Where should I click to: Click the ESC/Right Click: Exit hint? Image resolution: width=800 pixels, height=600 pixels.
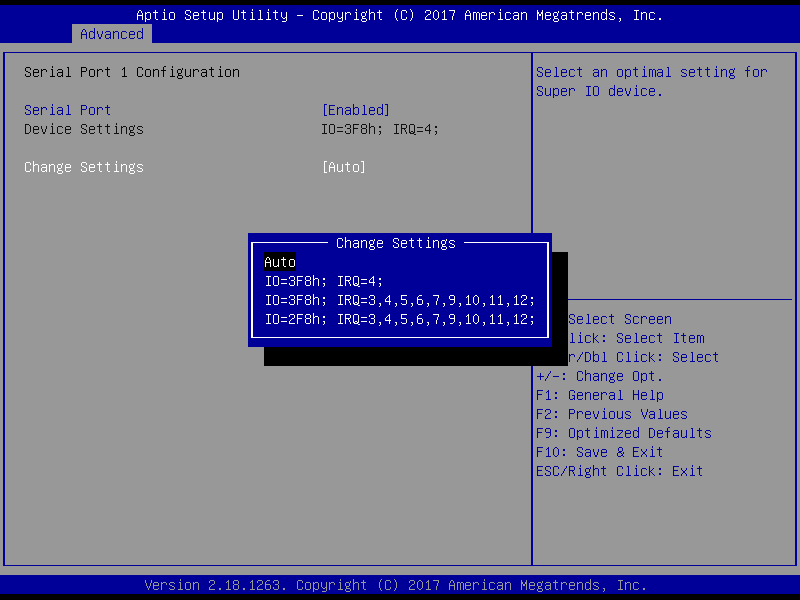coord(620,471)
